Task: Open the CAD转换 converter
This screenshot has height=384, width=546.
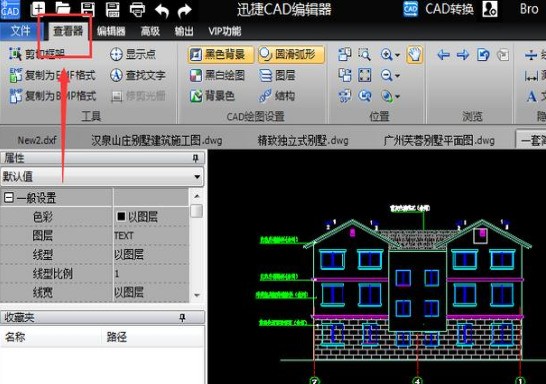Action: coord(438,9)
